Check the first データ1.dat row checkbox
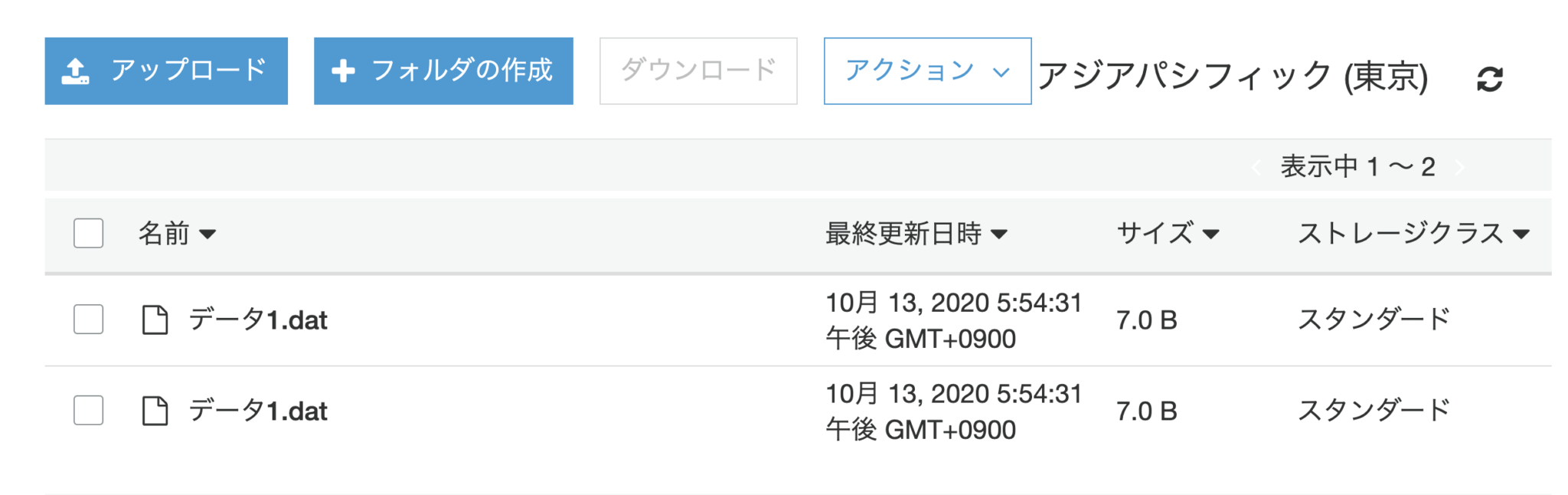This screenshot has height=495, width=1568. (88, 320)
